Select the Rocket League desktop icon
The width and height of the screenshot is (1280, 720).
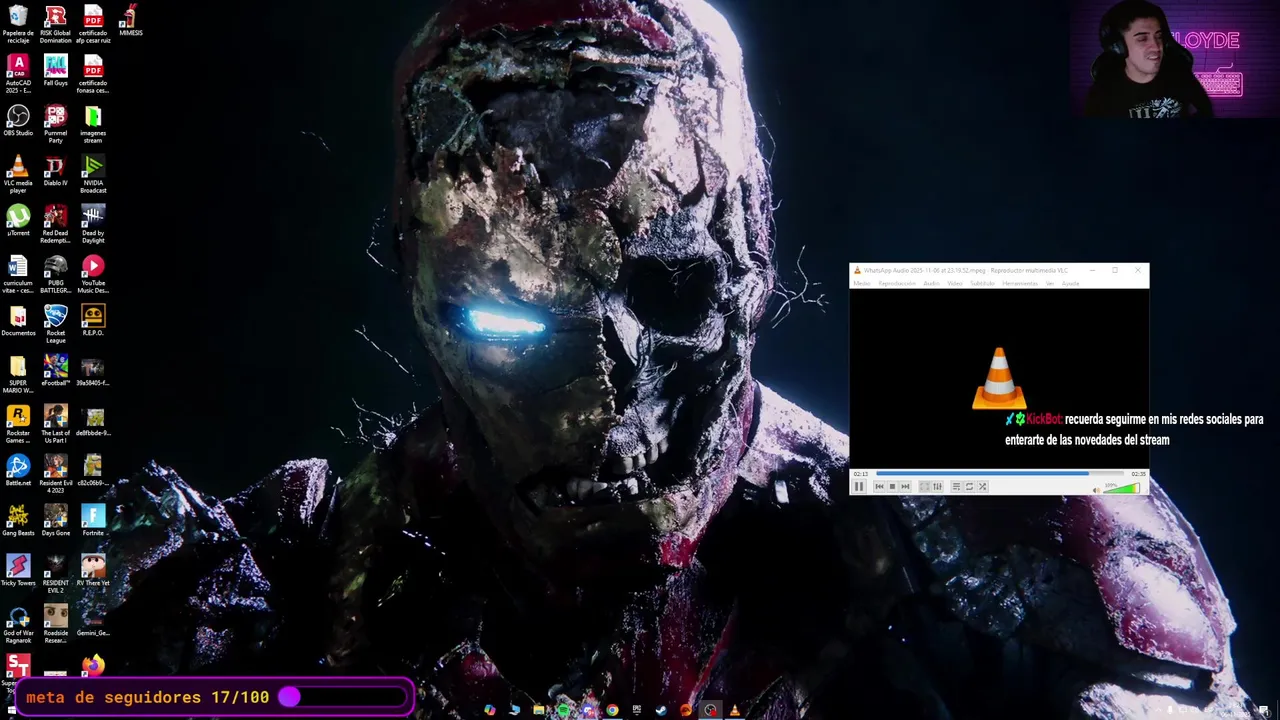(56, 324)
